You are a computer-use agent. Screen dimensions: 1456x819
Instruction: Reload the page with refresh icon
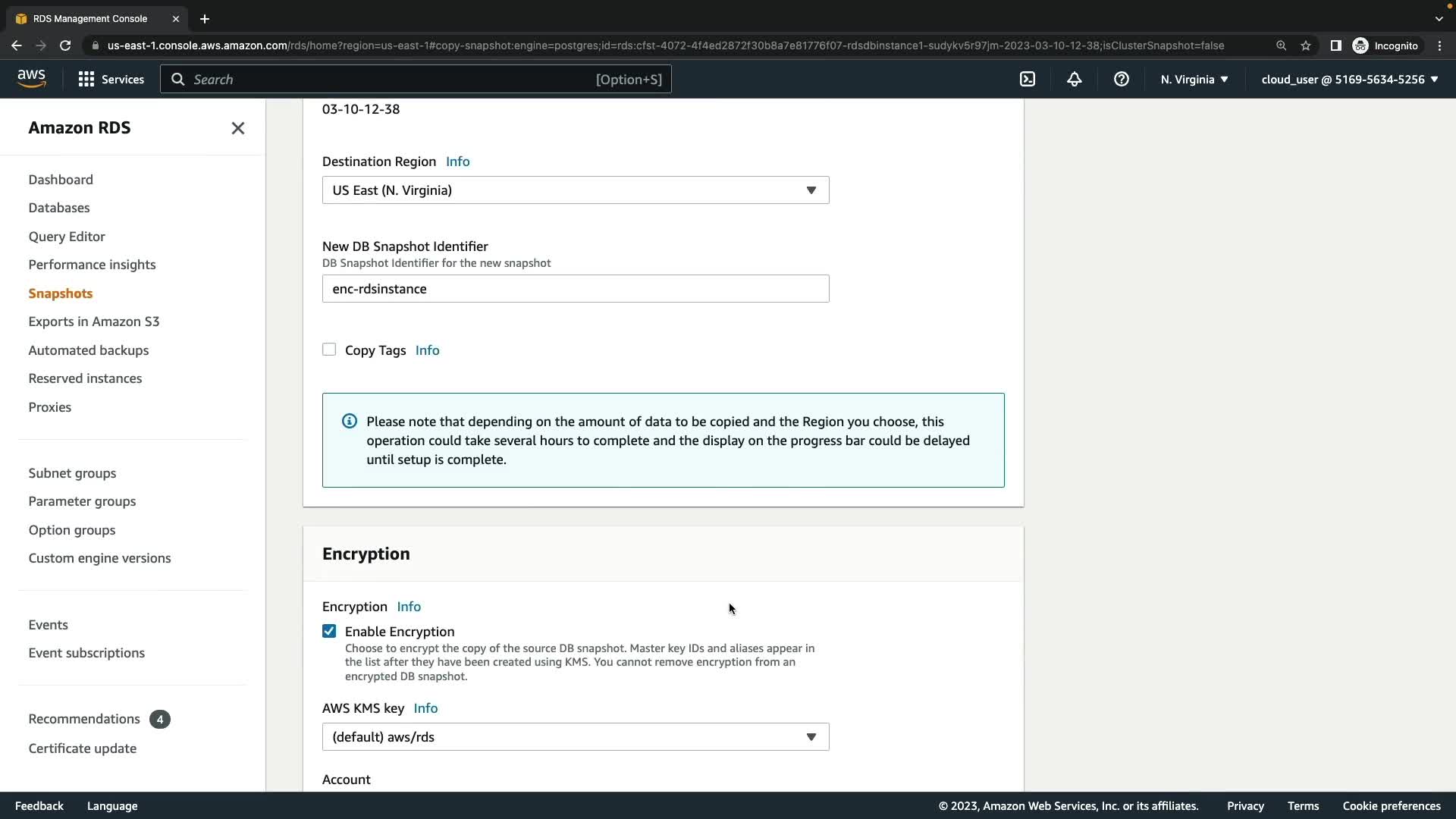(65, 45)
